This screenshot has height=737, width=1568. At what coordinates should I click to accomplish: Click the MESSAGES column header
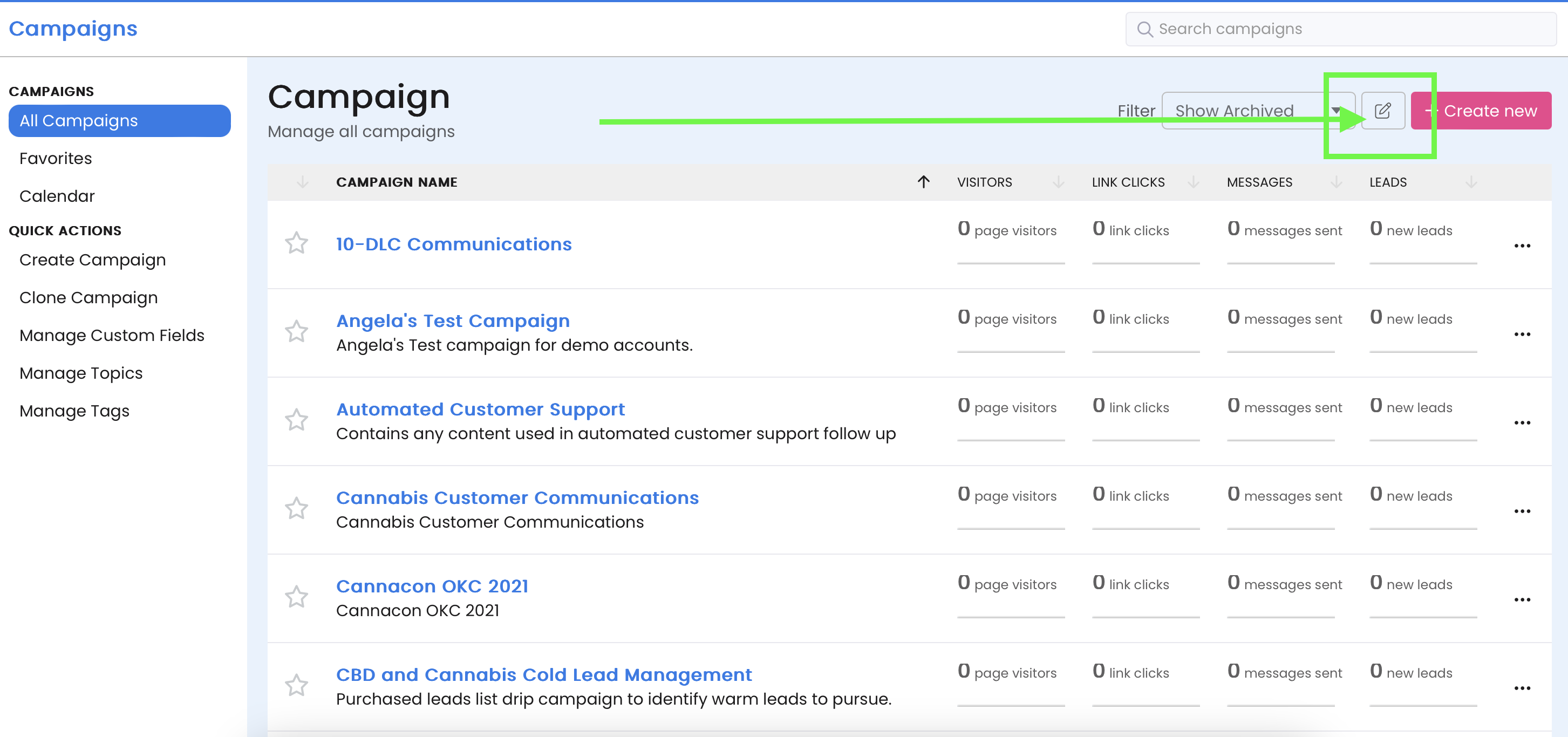coord(1259,182)
